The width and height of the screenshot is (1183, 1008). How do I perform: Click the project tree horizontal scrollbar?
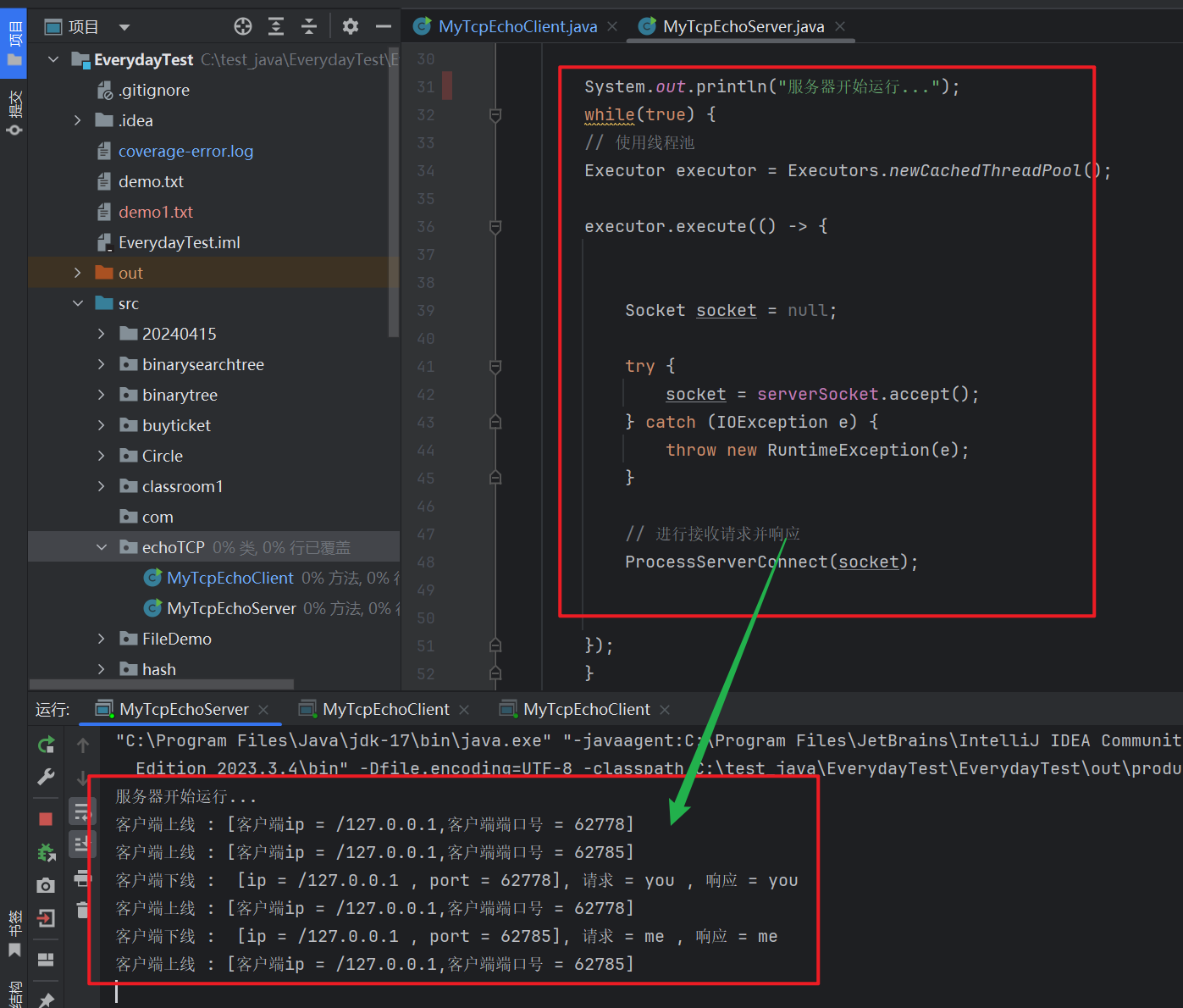[x=161, y=684]
